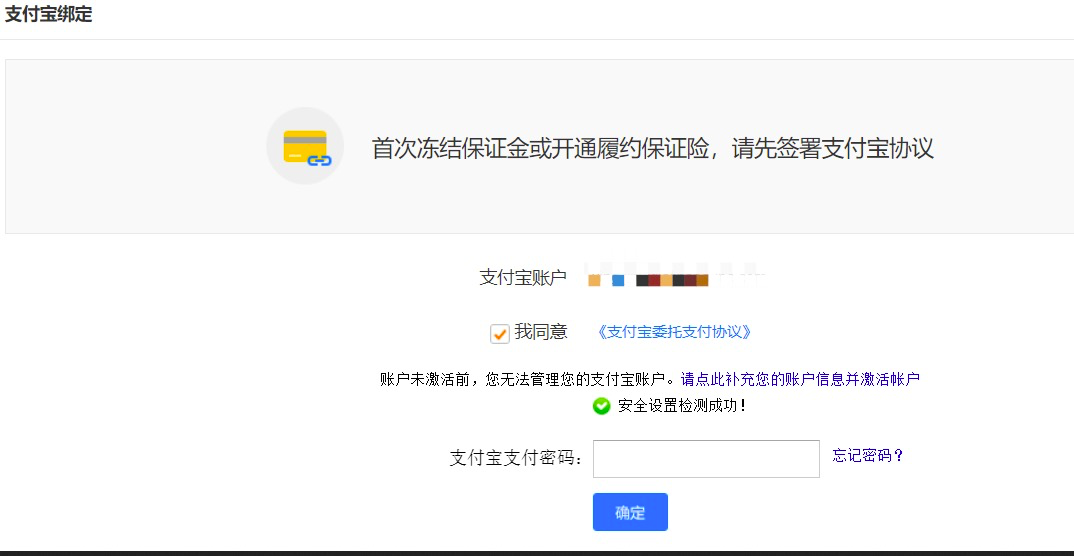Click the 忘记密码？ link
This screenshot has height=556, width=1074.
tap(868, 456)
